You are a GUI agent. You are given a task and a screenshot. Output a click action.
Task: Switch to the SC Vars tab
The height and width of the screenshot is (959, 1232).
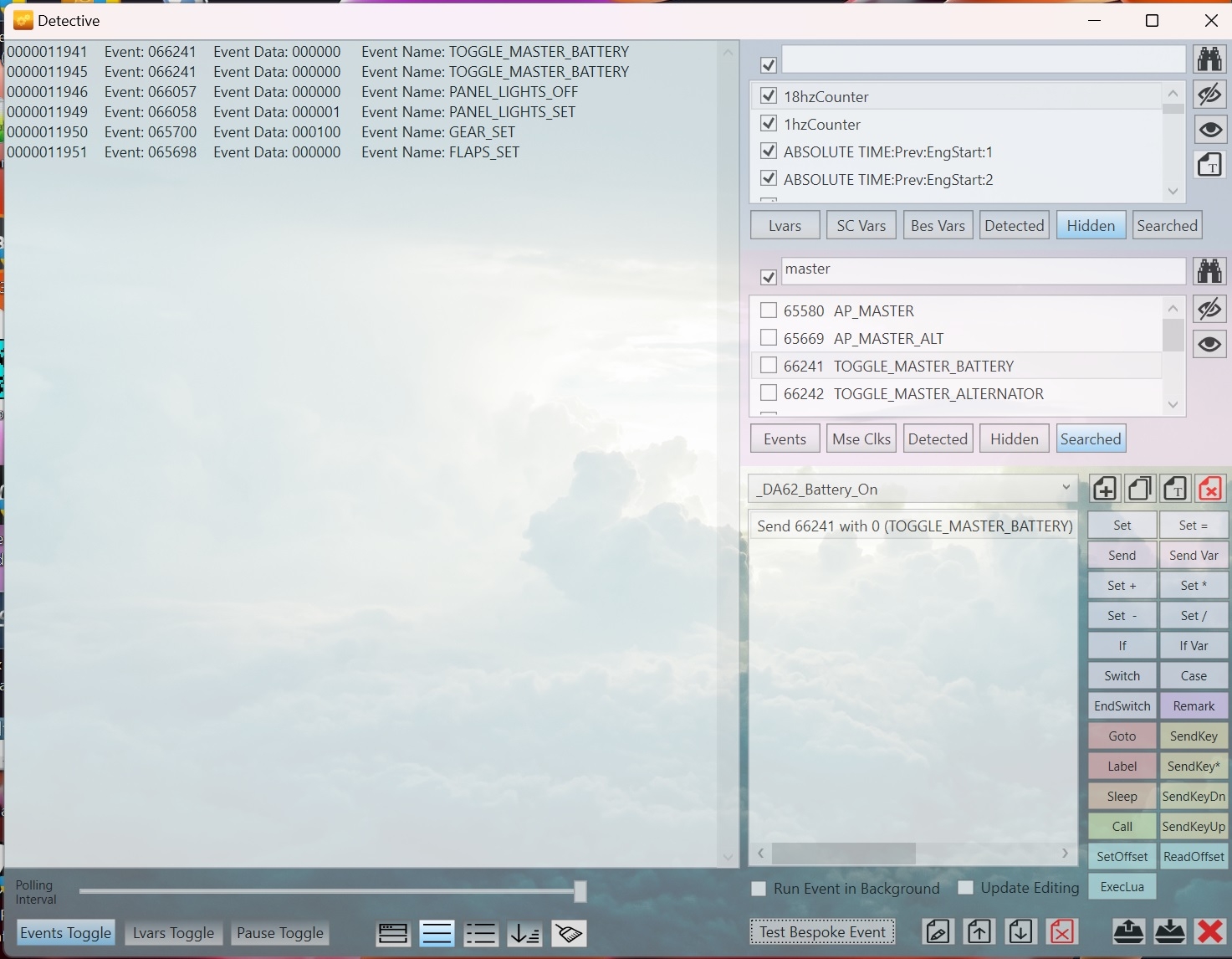click(861, 226)
